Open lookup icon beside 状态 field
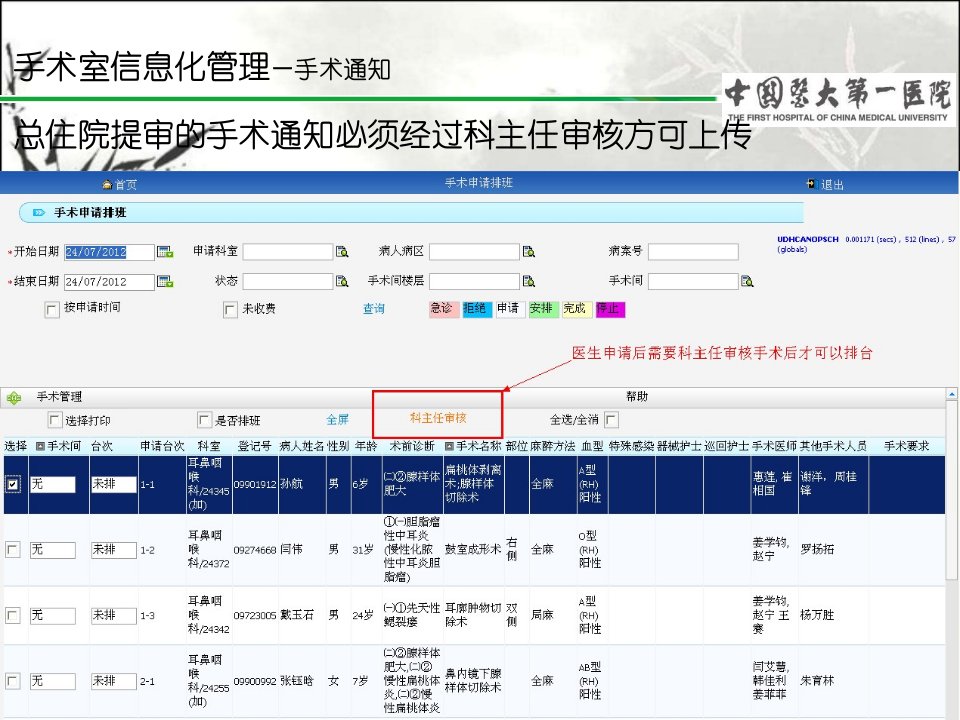The image size is (960, 720). pyautogui.click(x=342, y=281)
